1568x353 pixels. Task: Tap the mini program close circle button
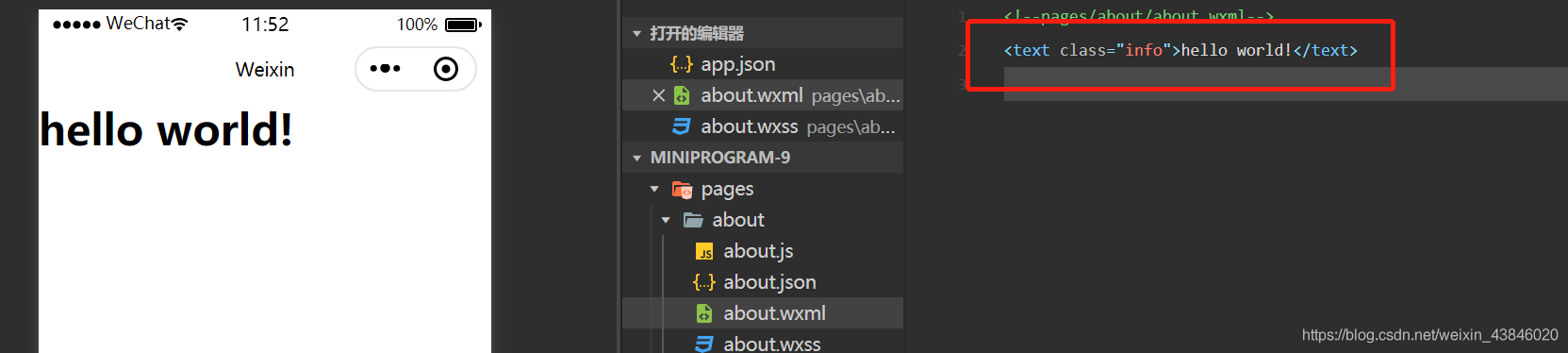[x=446, y=69]
